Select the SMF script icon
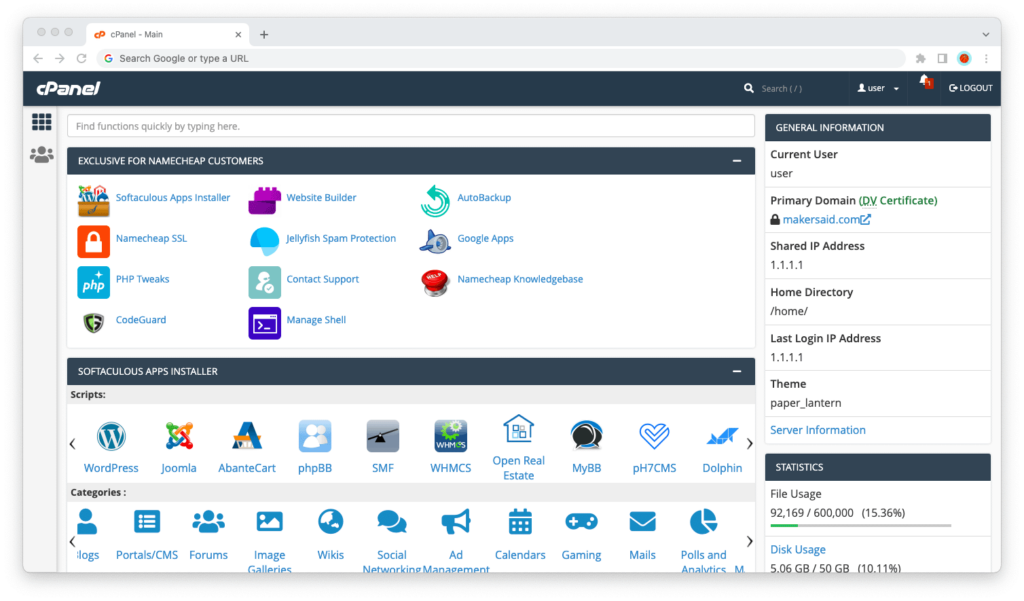1024x601 pixels. coord(383,436)
